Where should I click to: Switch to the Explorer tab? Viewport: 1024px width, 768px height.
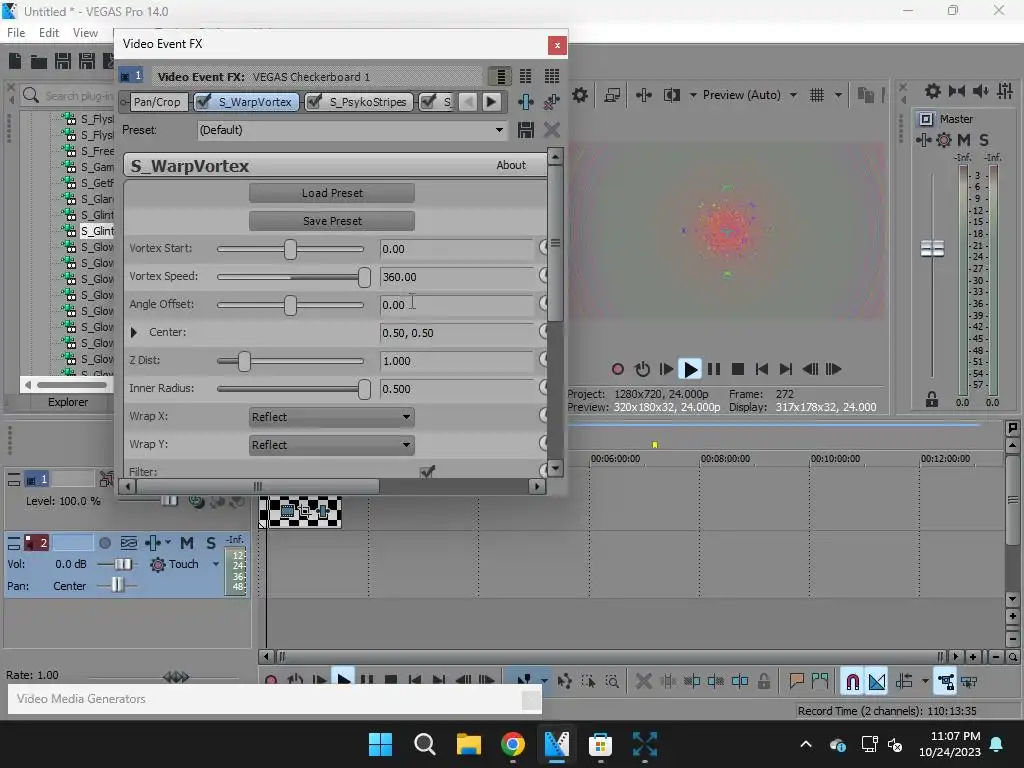point(68,402)
